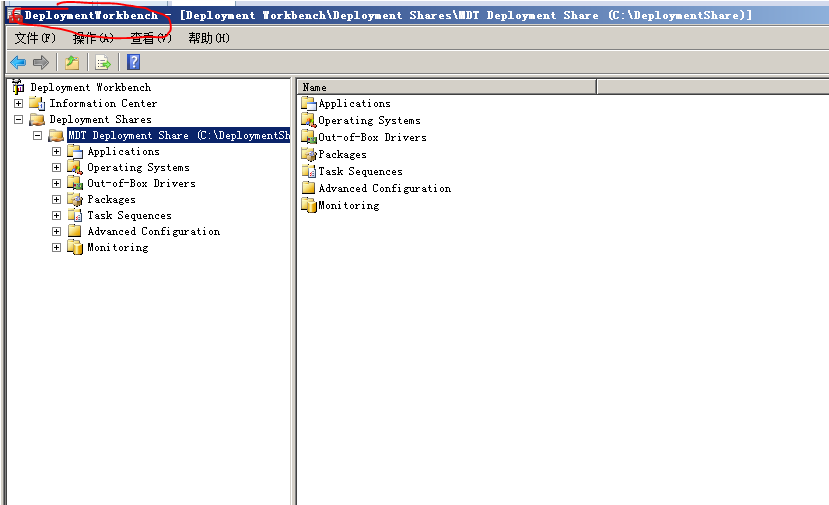Open the 操作(A) menu
Screen dimensions: 829x505
[x=93, y=38]
